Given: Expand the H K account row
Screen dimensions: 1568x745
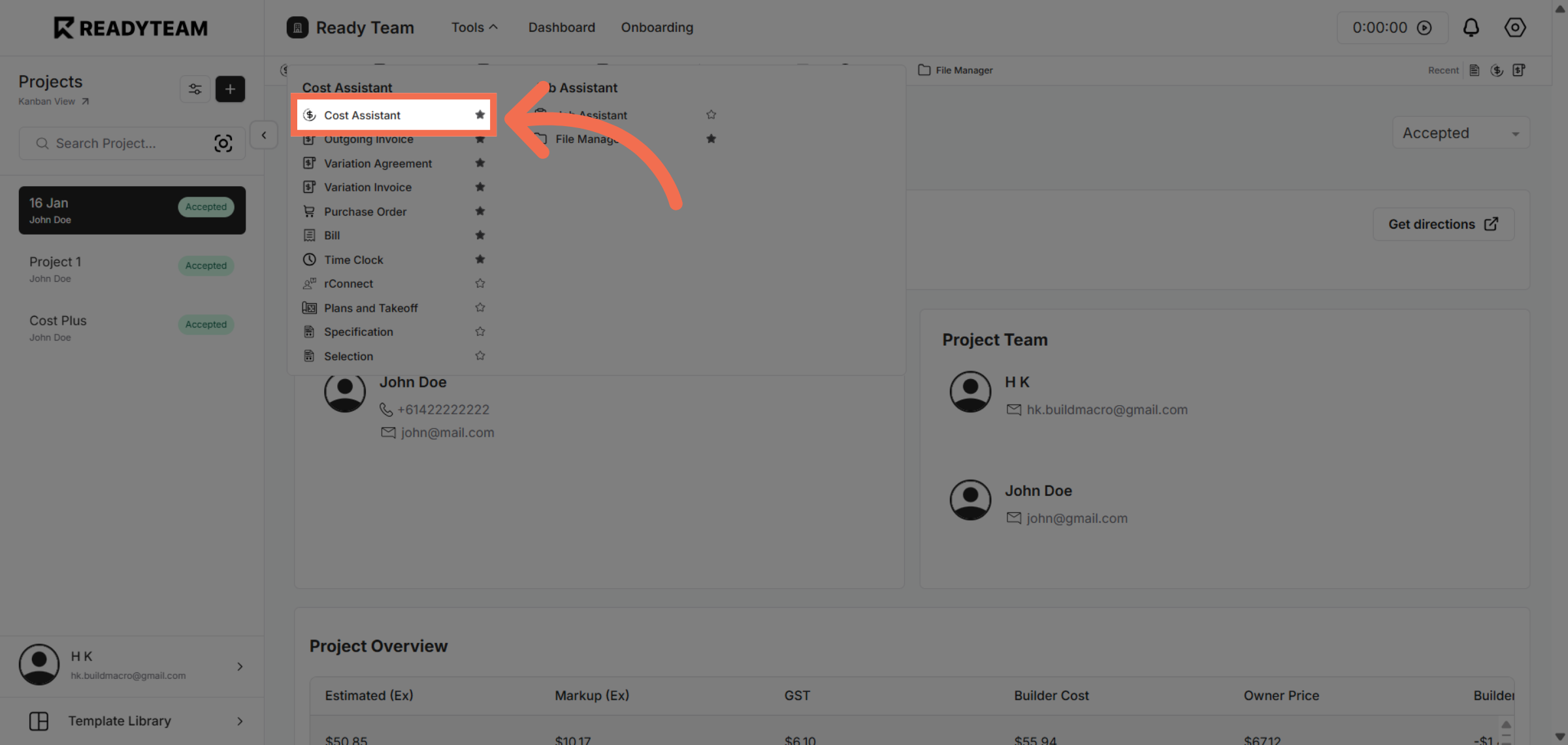Looking at the screenshot, I should coord(240,665).
